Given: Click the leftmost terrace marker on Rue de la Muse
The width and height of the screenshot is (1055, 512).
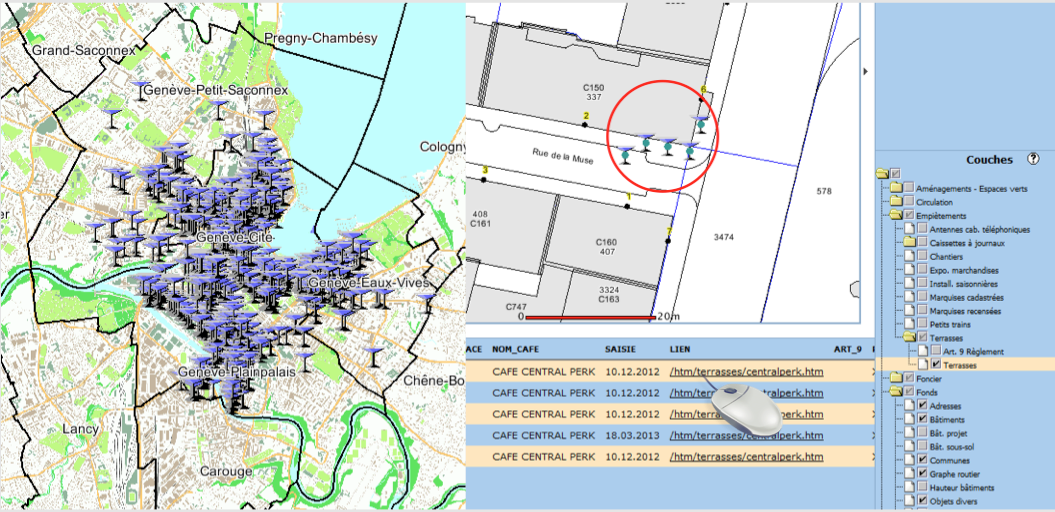Looking at the screenshot, I should point(626,154).
